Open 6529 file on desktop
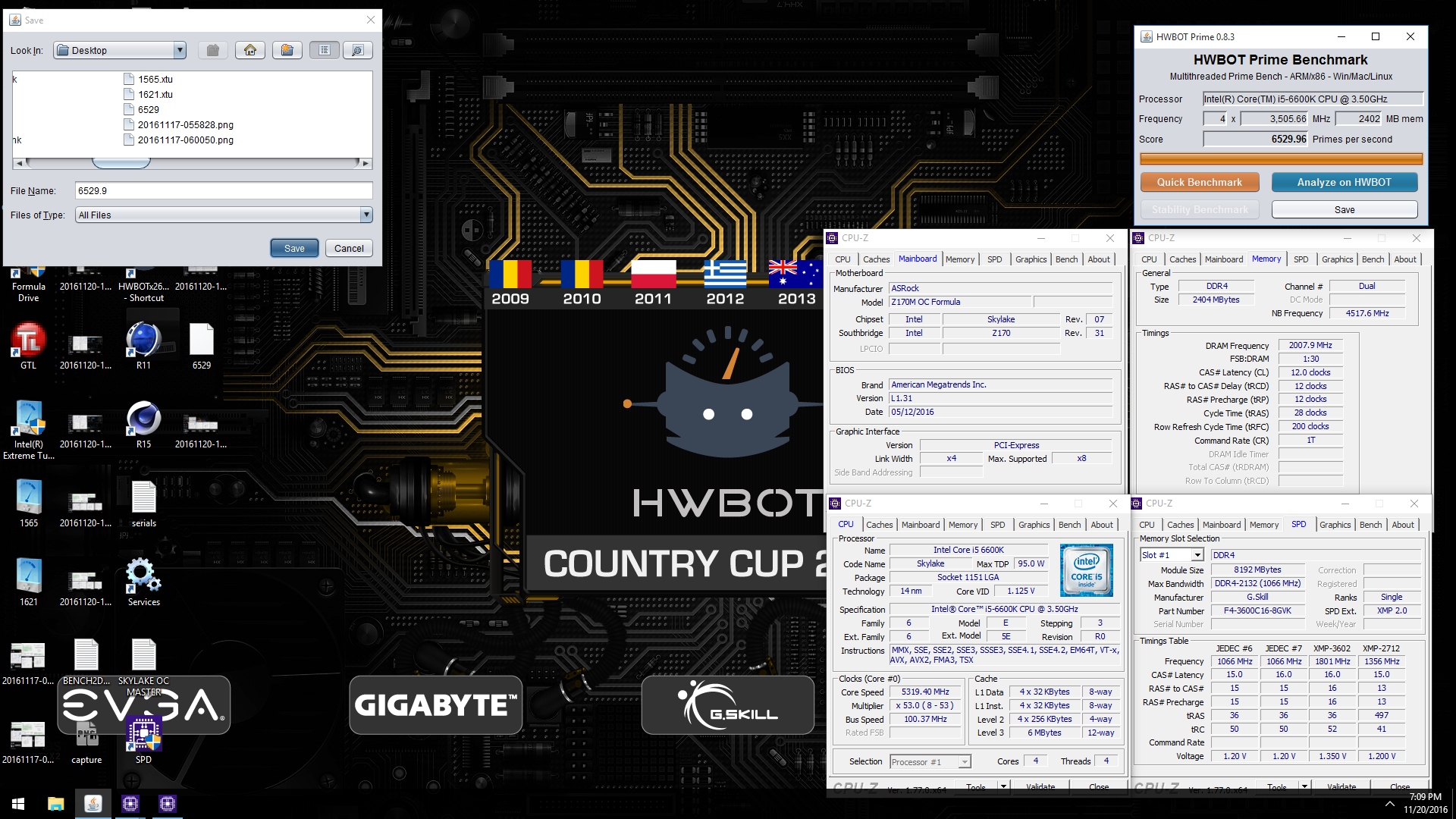Screen dimensions: 1456x819 pos(202,346)
